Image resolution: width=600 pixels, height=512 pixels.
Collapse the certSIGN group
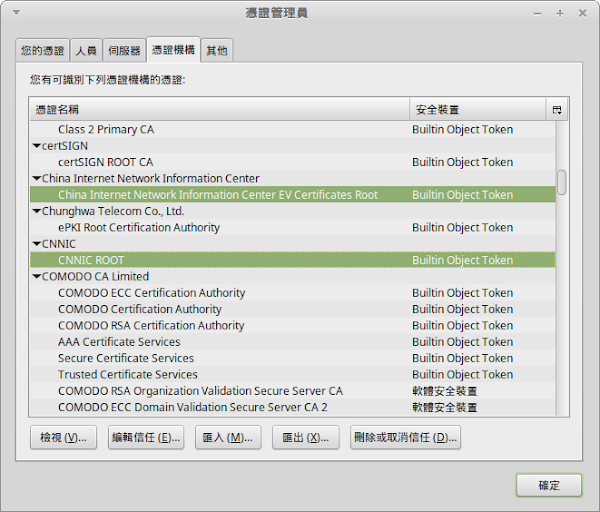[x=37, y=146]
